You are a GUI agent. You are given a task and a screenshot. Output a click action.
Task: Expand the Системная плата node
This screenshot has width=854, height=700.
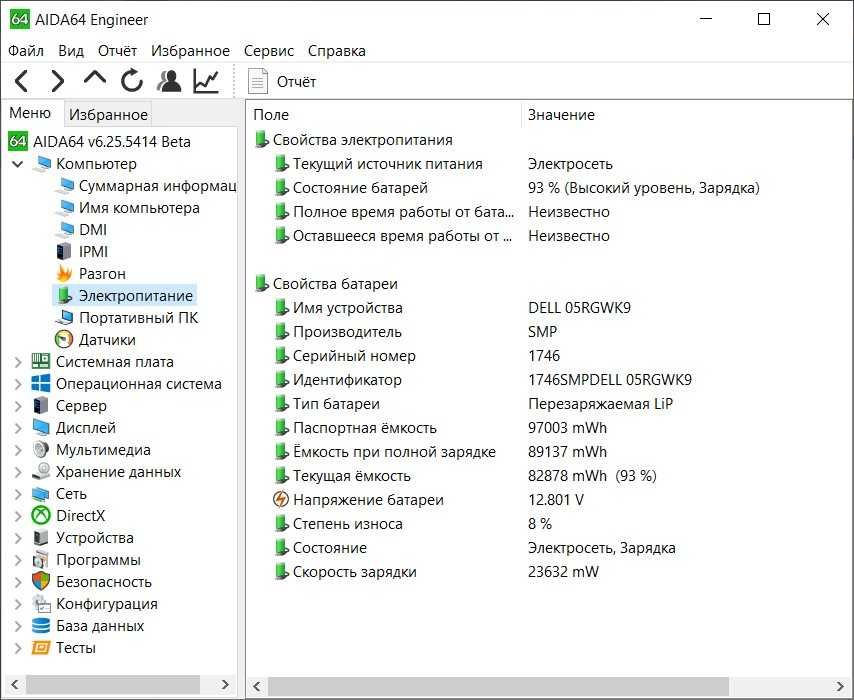click(17, 362)
